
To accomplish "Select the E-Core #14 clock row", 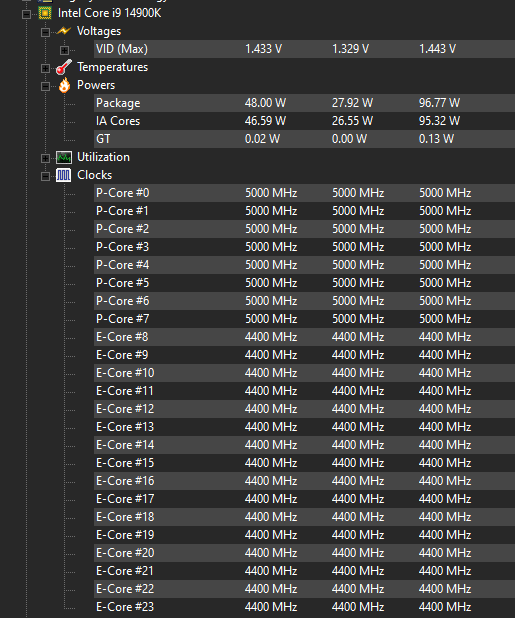I will (305, 445).
